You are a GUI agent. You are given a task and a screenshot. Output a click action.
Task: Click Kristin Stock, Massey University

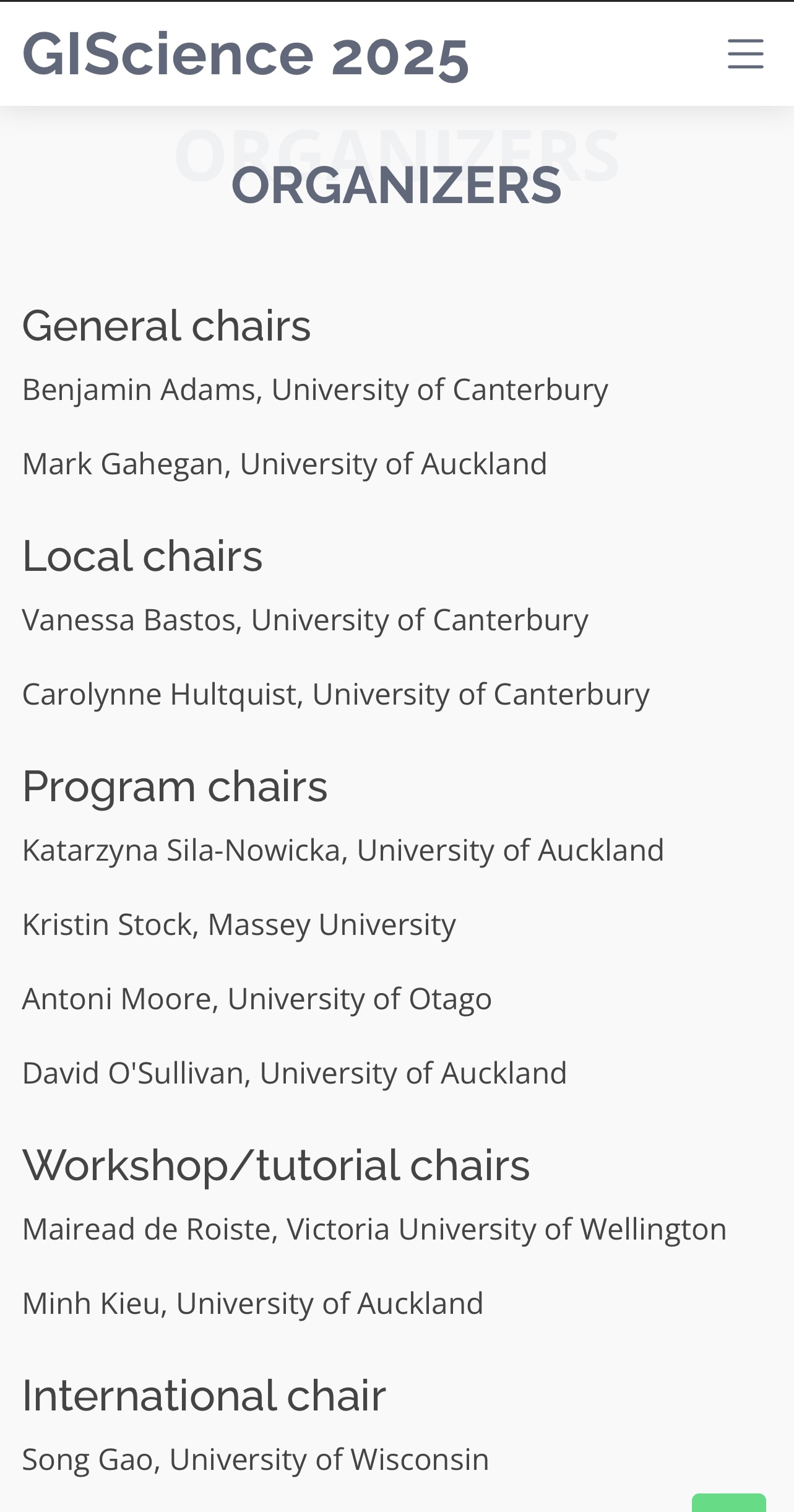click(239, 924)
